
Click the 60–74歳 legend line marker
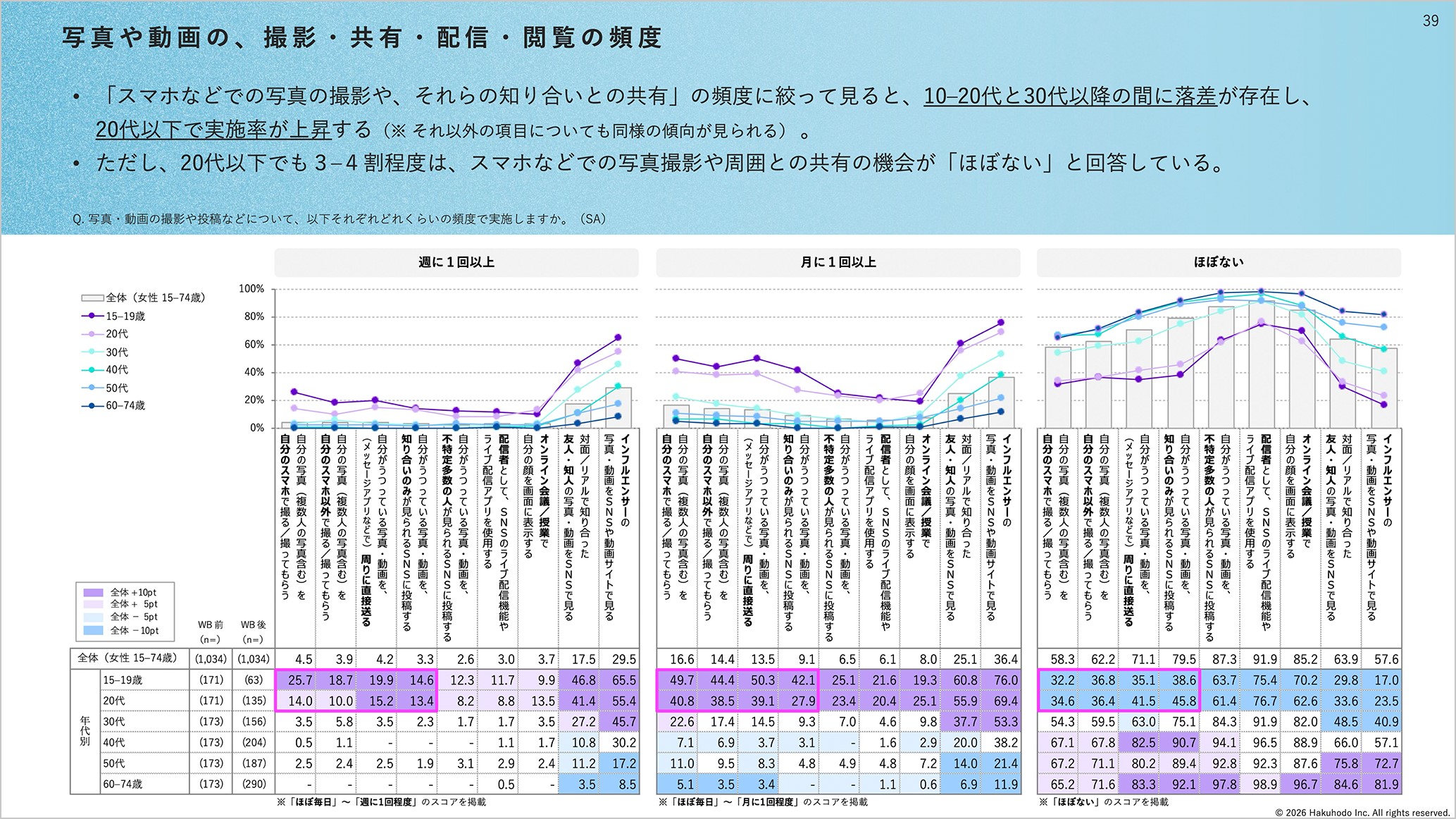click(92, 406)
